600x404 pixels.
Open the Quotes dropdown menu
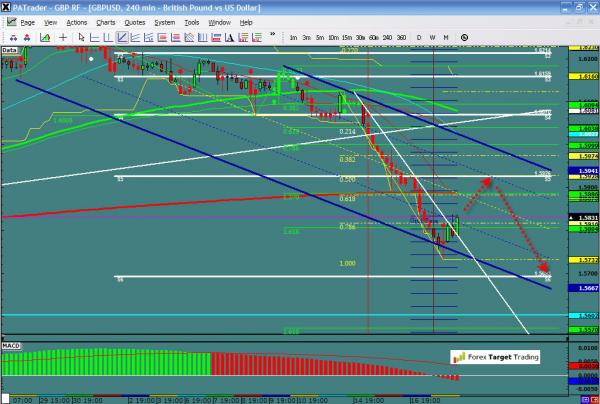pyautogui.click(x=136, y=21)
